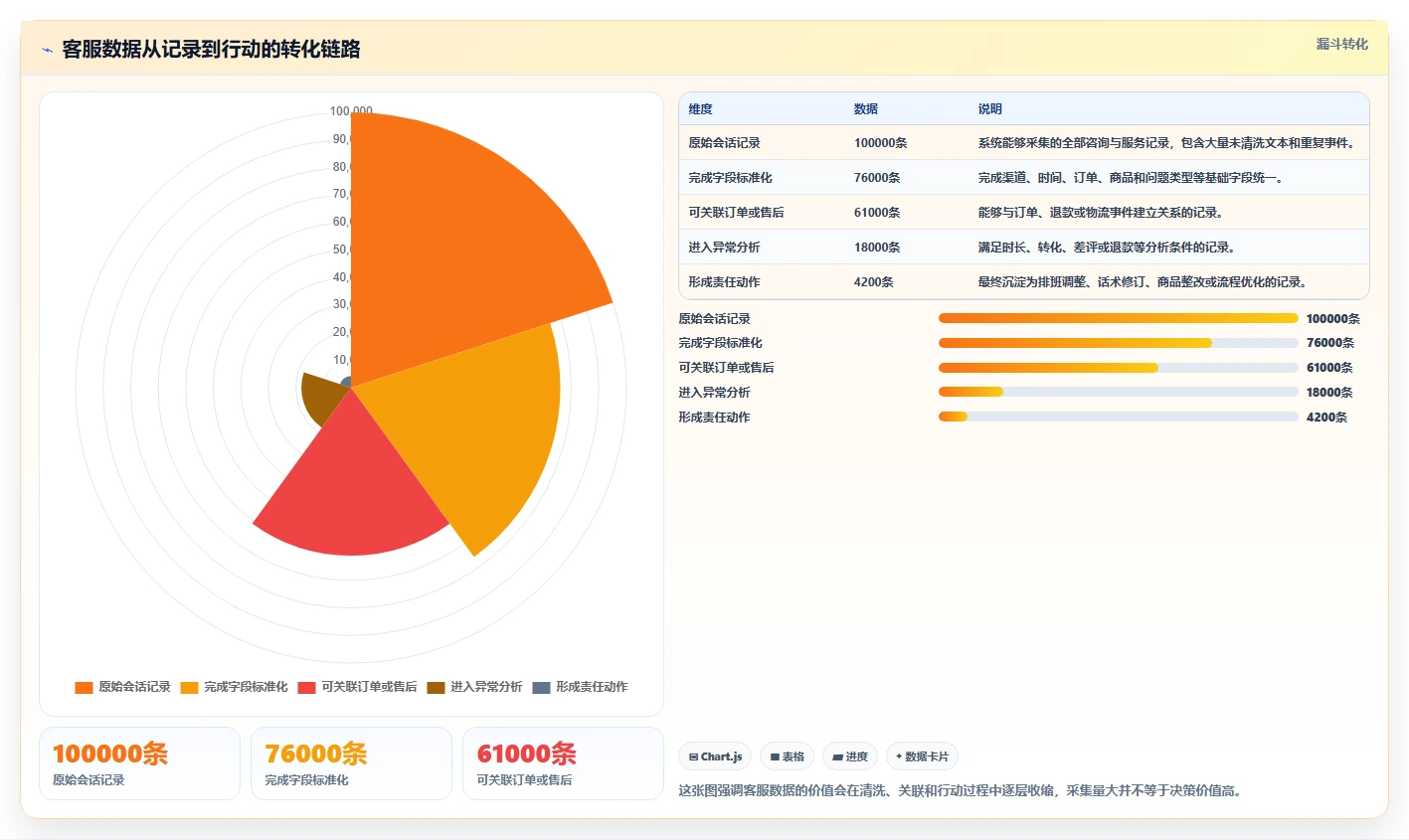Click the 维度 column header

700,109
